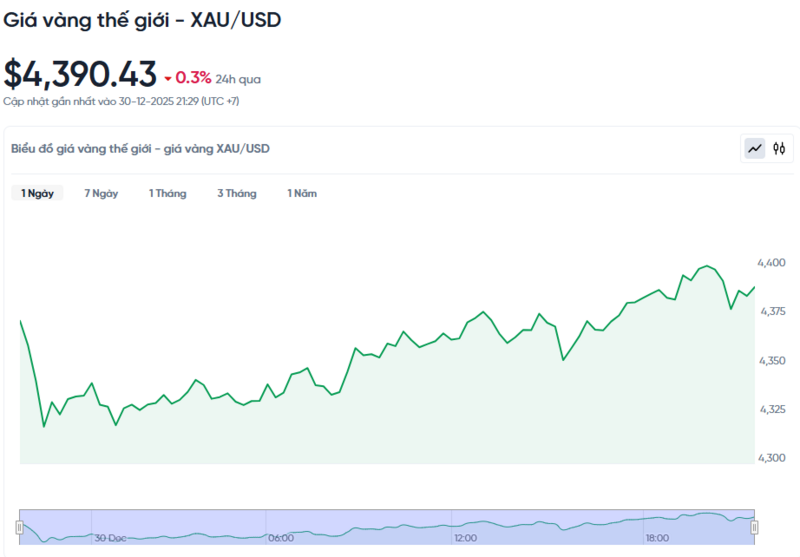Click the Giá vàng thế giới heading
Screen dimensions: 800x557
coord(141,20)
